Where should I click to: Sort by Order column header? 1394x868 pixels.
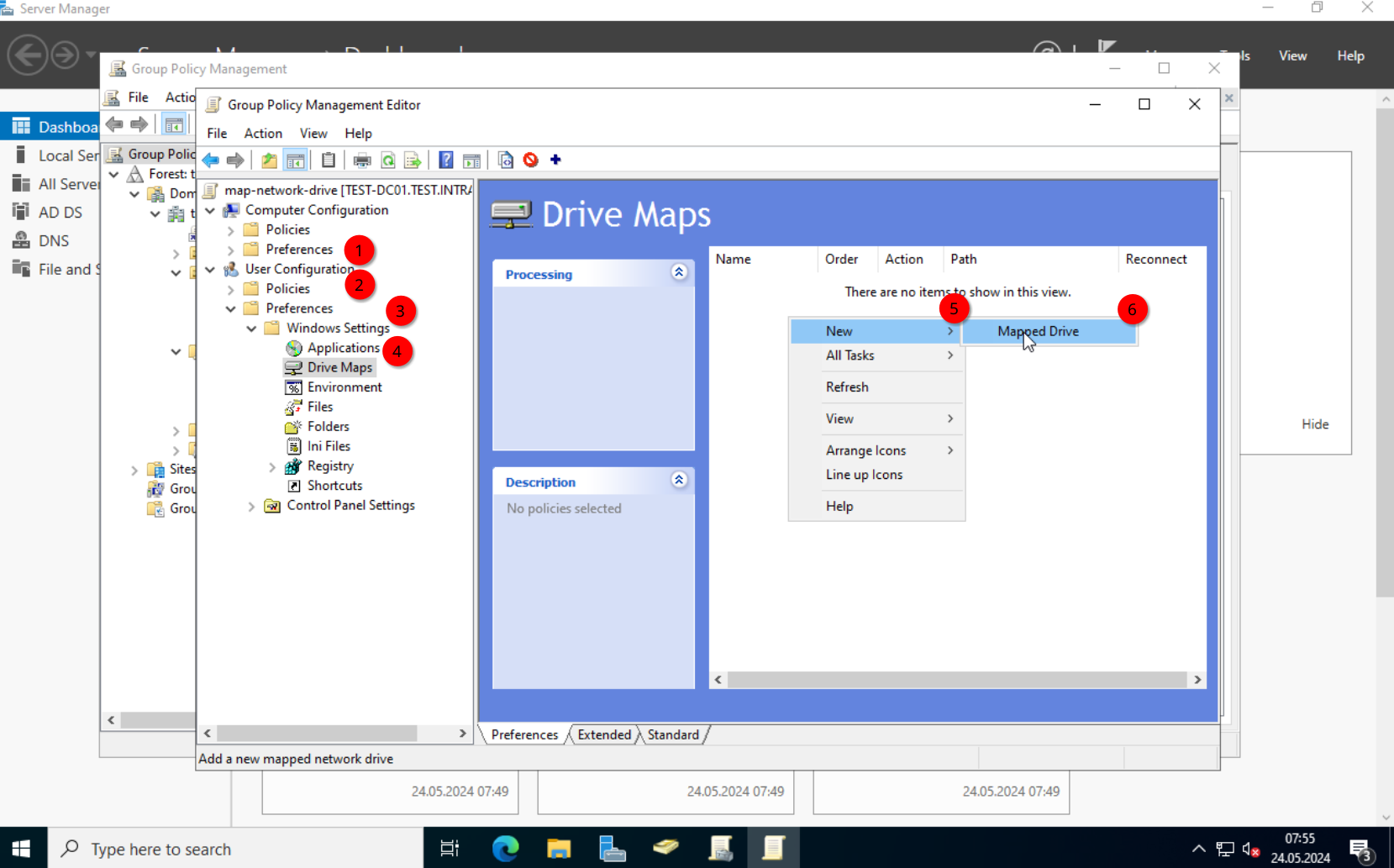[848, 260]
